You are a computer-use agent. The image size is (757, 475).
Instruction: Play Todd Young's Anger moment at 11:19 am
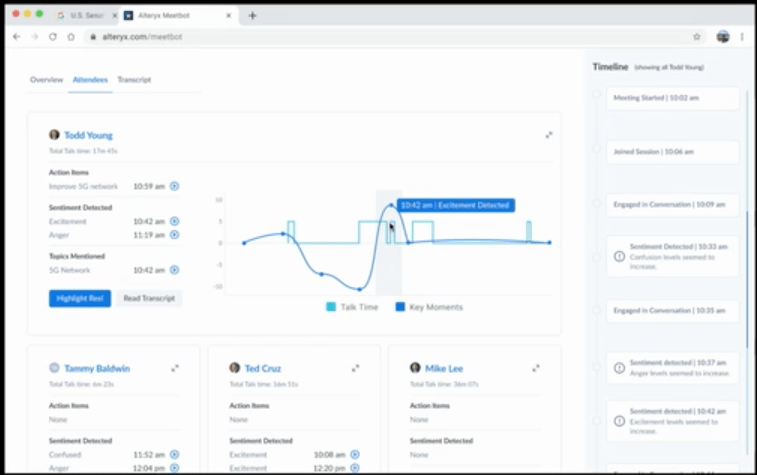point(174,235)
